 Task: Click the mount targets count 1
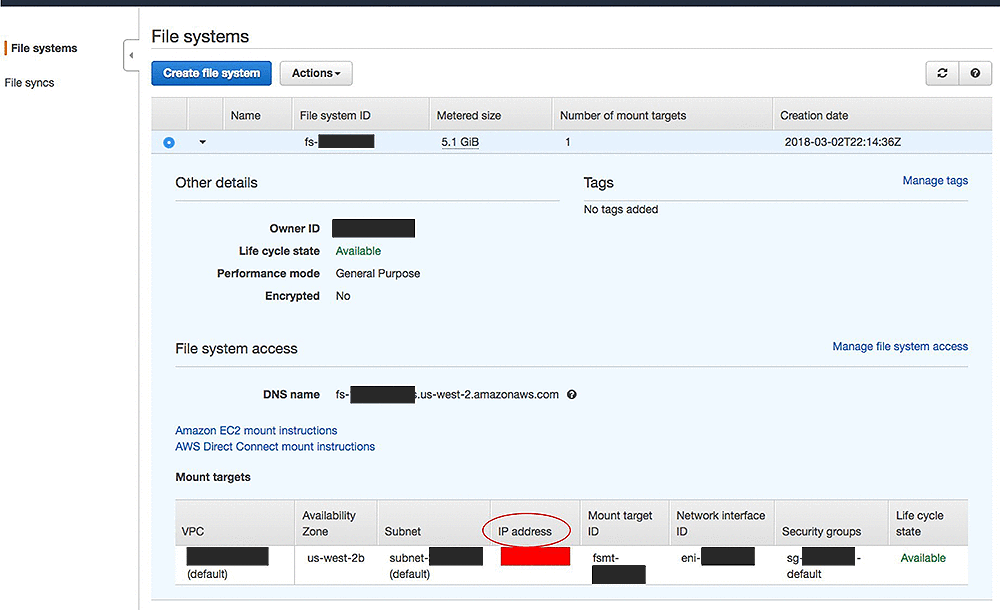568,142
